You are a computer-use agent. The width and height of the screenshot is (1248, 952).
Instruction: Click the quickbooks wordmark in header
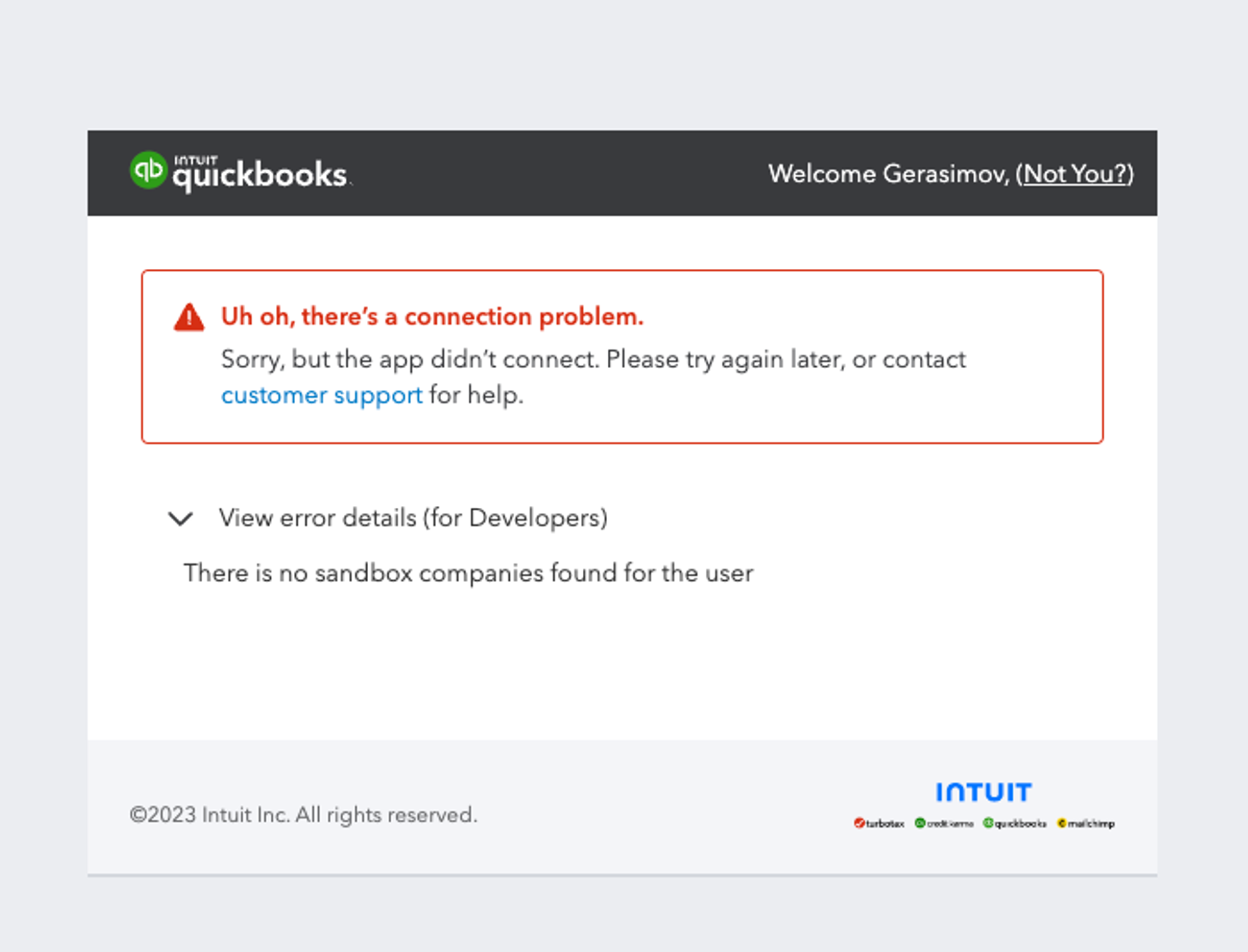click(260, 174)
